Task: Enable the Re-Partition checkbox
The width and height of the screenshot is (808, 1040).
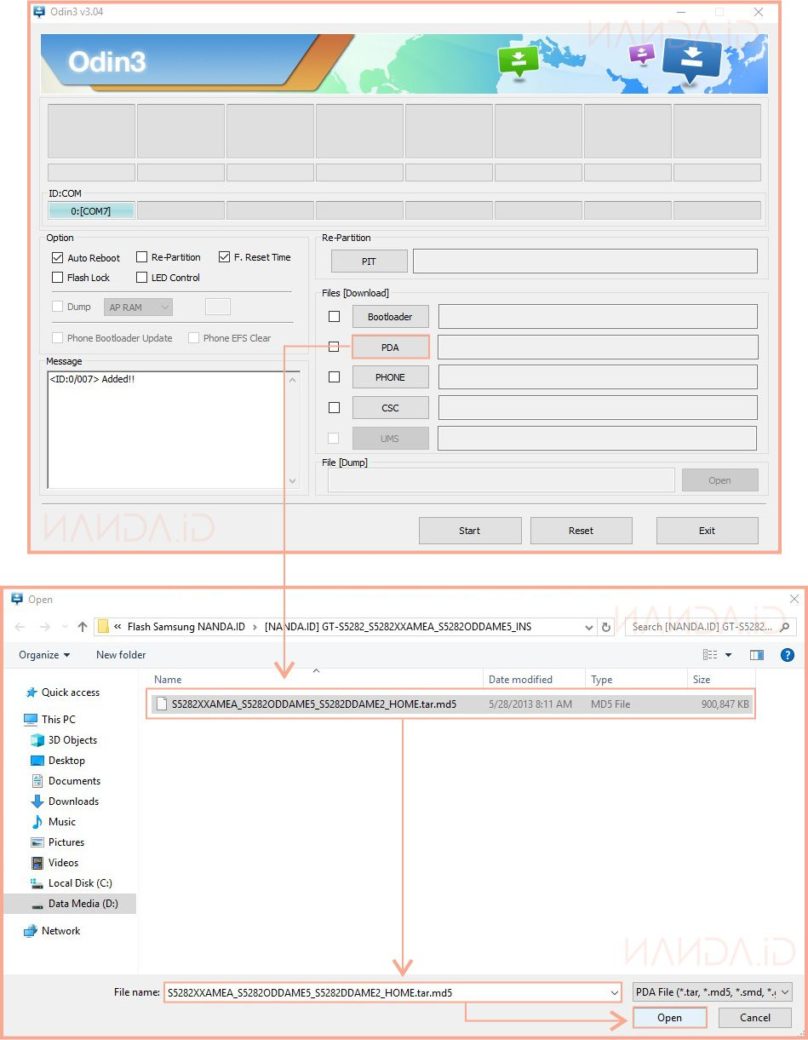Action: [x=142, y=257]
